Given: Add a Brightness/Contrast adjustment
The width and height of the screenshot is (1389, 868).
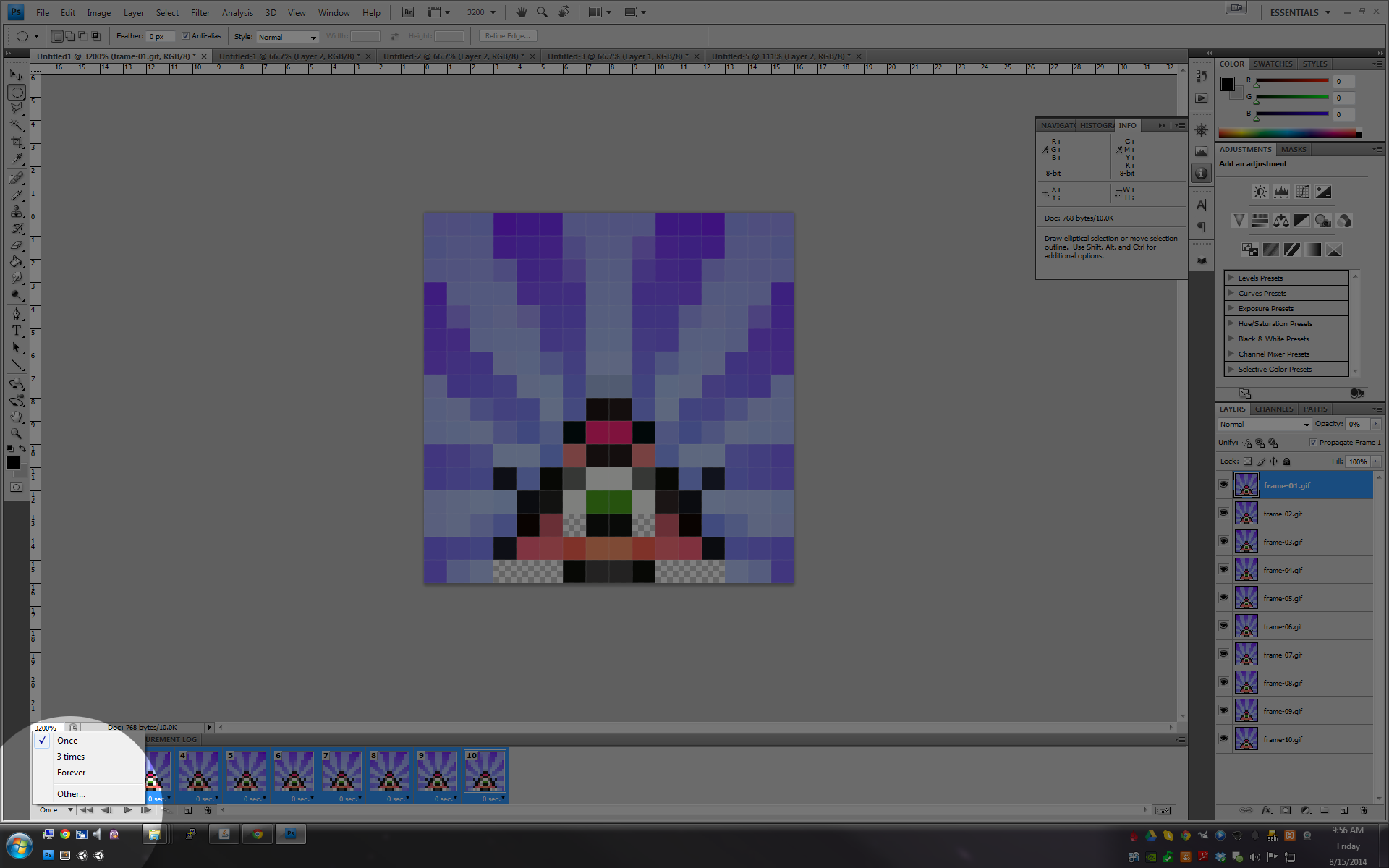Looking at the screenshot, I should point(1260,192).
